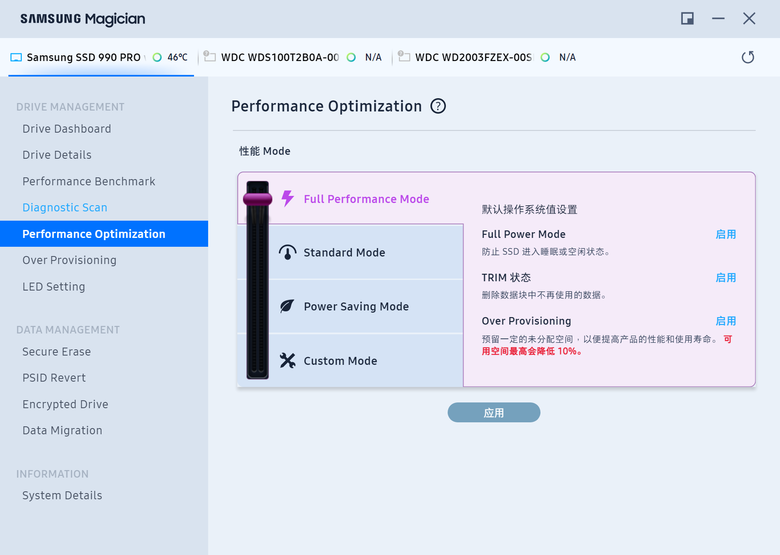Viewport: 780px width, 555px height.
Task: Choose Power Saving Mode
Action: [356, 306]
